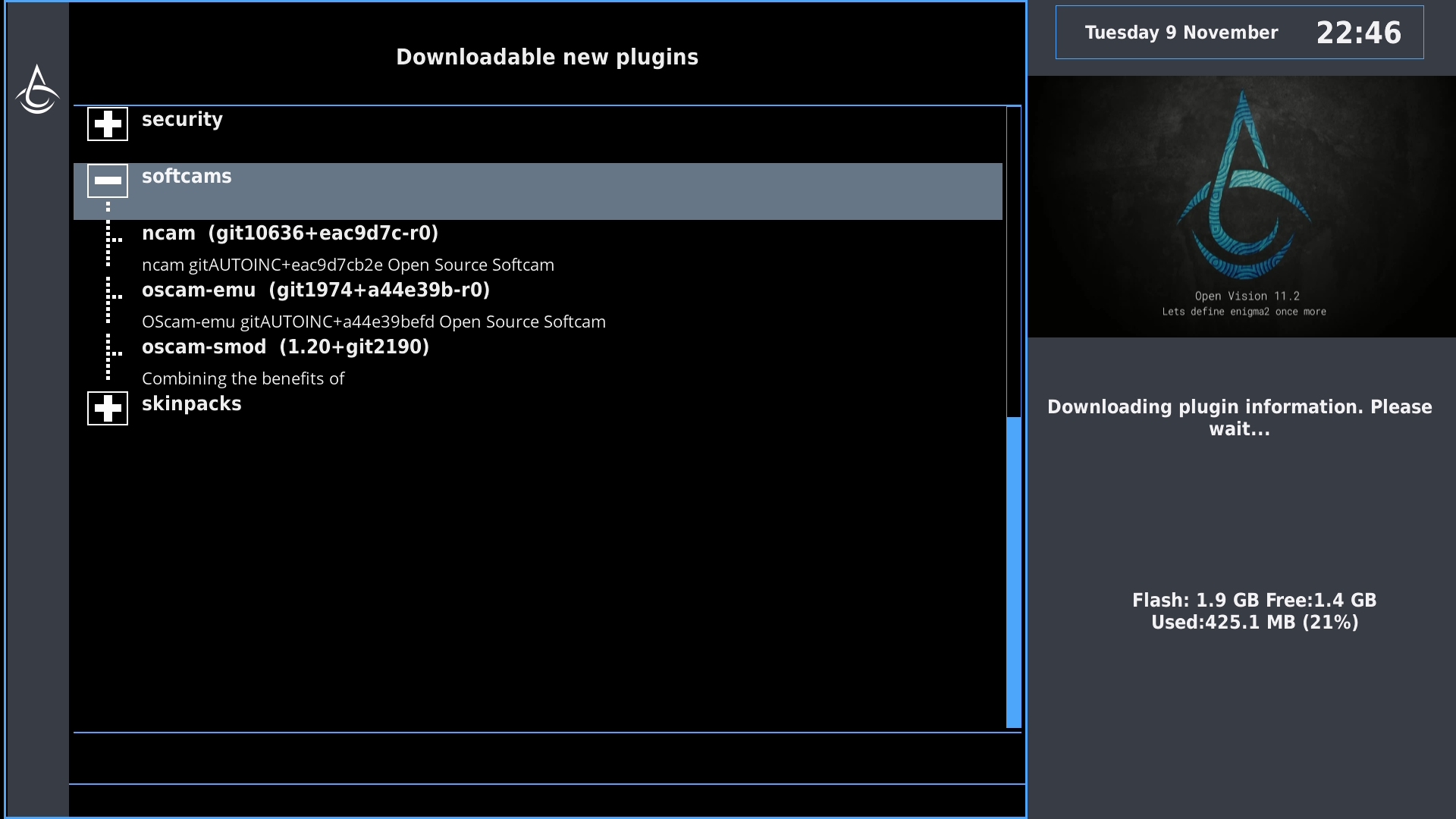Image resolution: width=1456 pixels, height=819 pixels.
Task: Click the 22:46 clock display
Action: click(x=1358, y=33)
